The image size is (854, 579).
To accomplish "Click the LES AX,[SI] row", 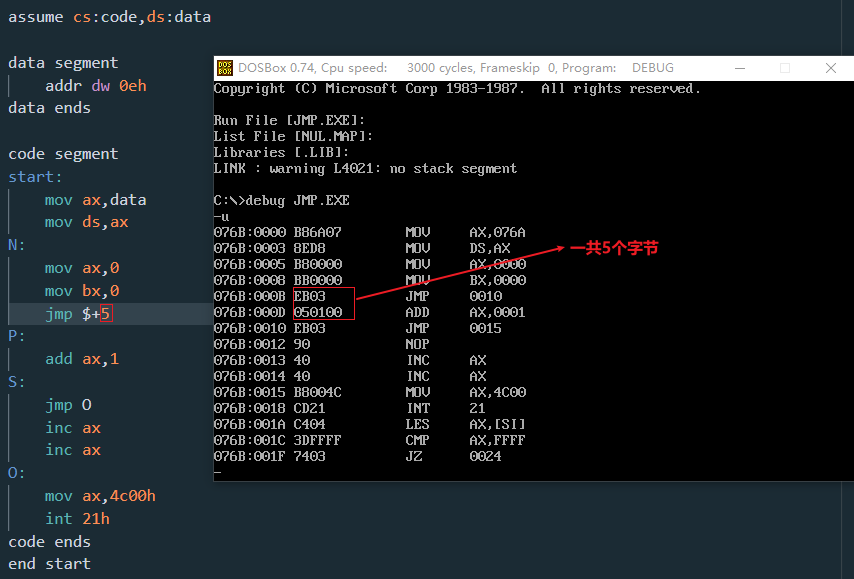I will click(x=370, y=424).
